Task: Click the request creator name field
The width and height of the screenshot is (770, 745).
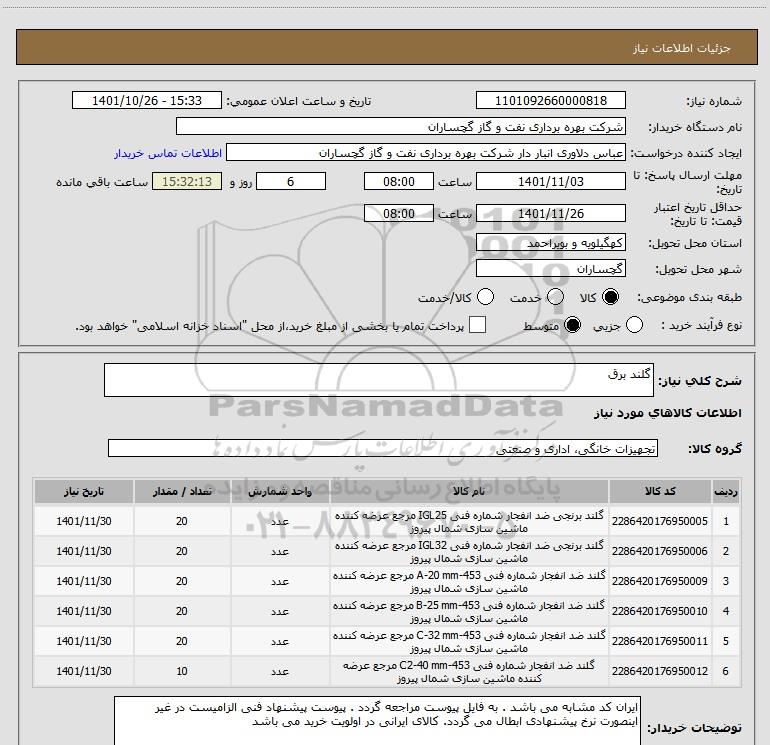Action: (x=426, y=153)
